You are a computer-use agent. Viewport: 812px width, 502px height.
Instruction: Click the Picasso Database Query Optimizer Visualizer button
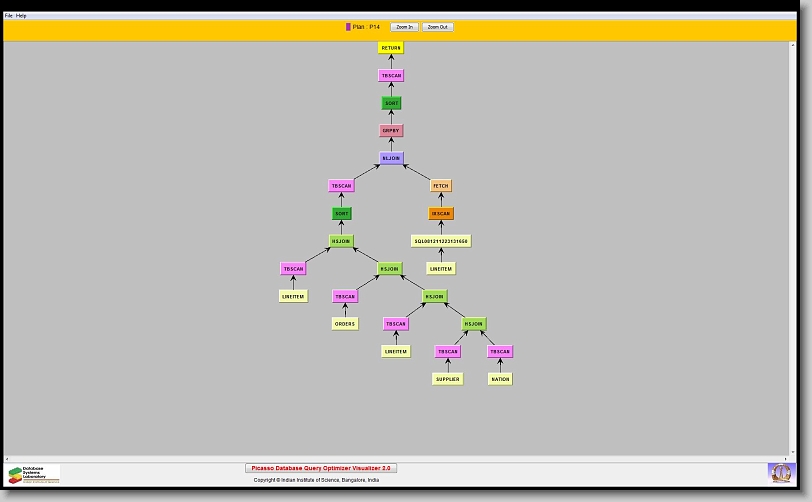point(321,468)
